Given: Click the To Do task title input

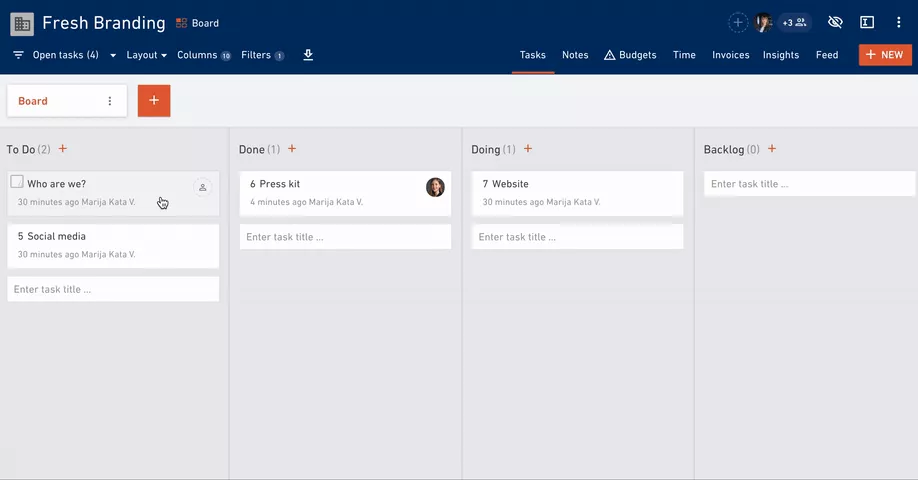Looking at the screenshot, I should point(113,289).
